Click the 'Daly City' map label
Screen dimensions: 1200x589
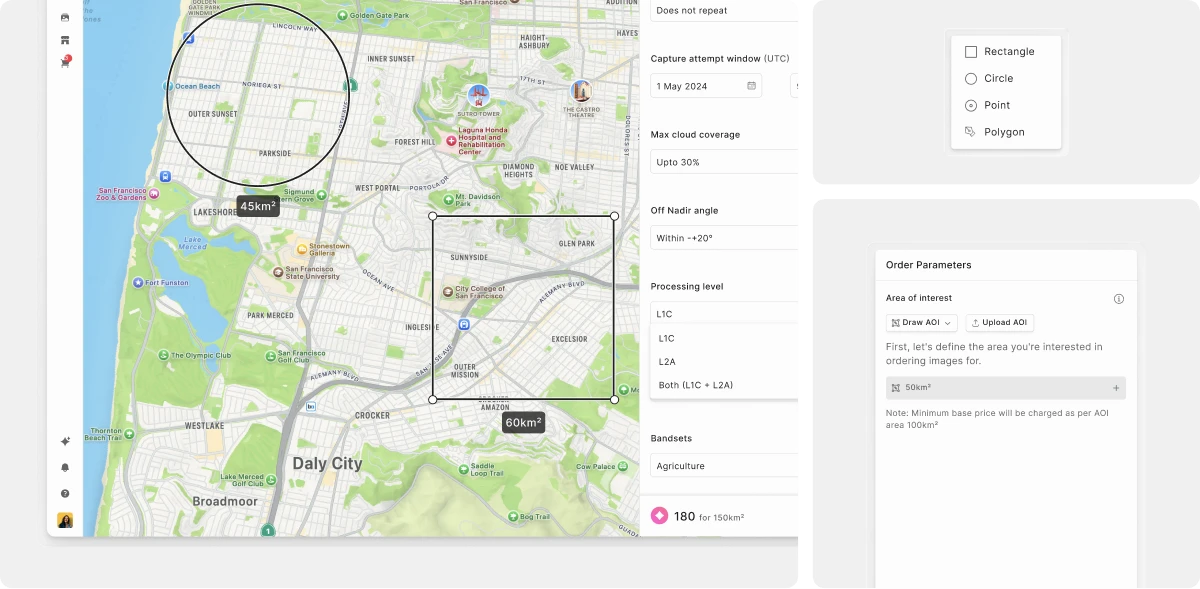tap(327, 464)
